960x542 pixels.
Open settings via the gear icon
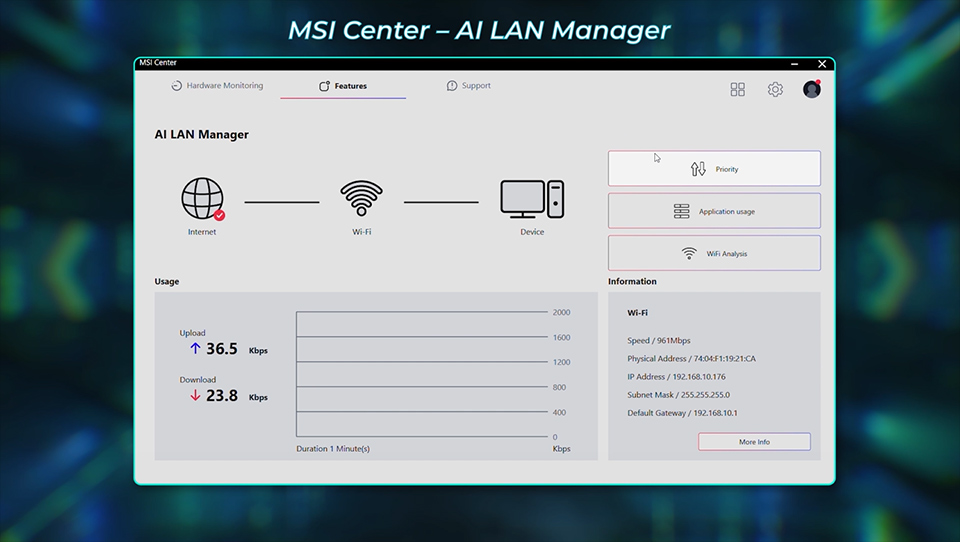[x=775, y=89]
